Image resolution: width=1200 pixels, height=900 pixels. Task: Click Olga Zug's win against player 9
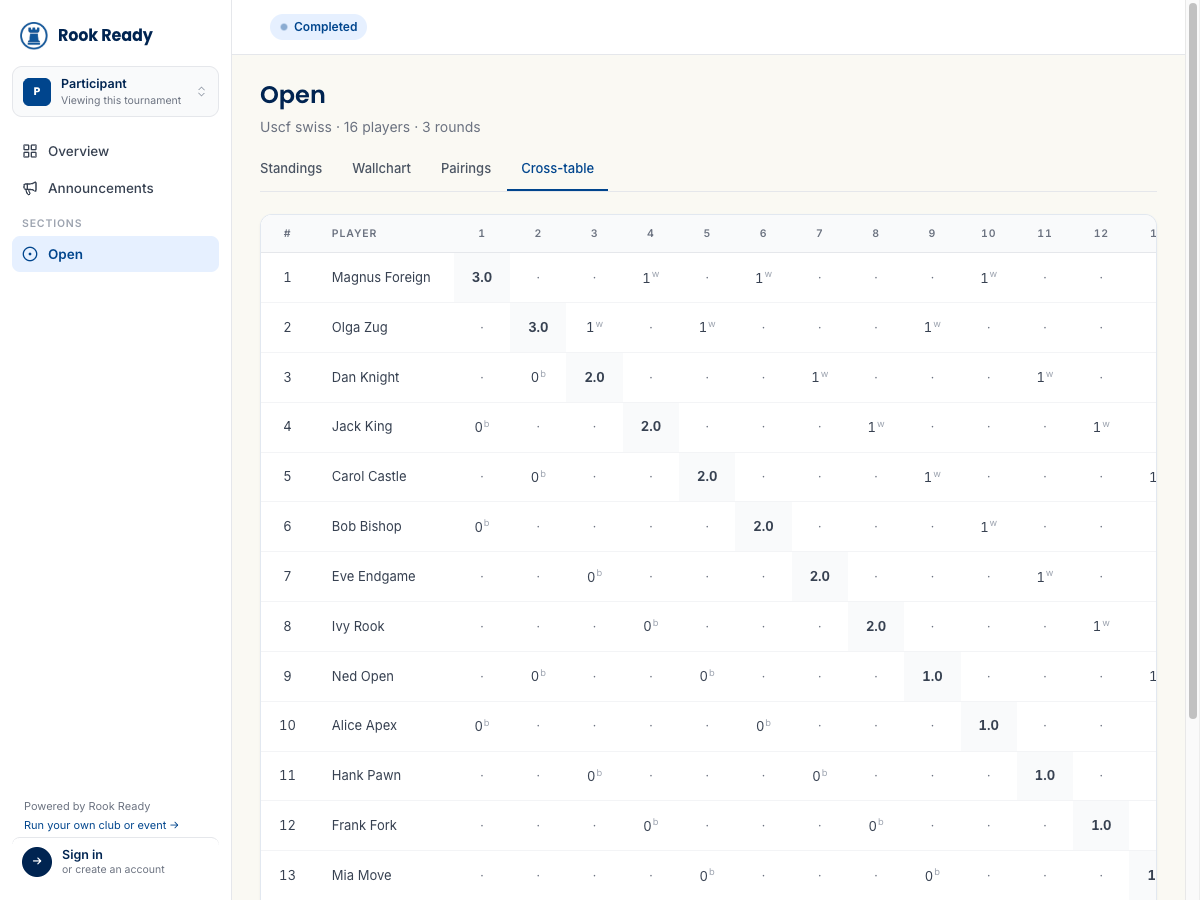point(932,327)
